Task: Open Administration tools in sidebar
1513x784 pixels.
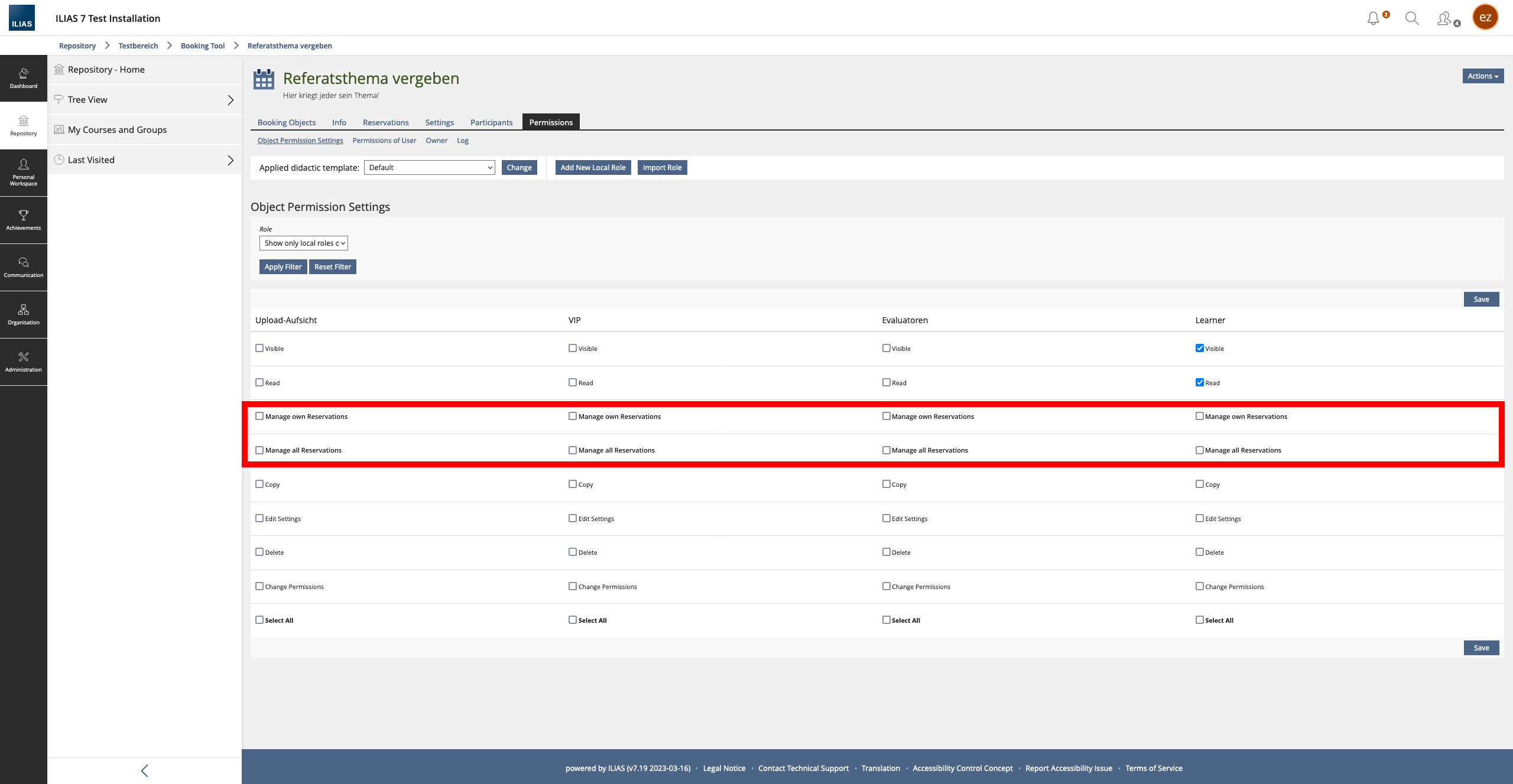Action: pyautogui.click(x=24, y=362)
